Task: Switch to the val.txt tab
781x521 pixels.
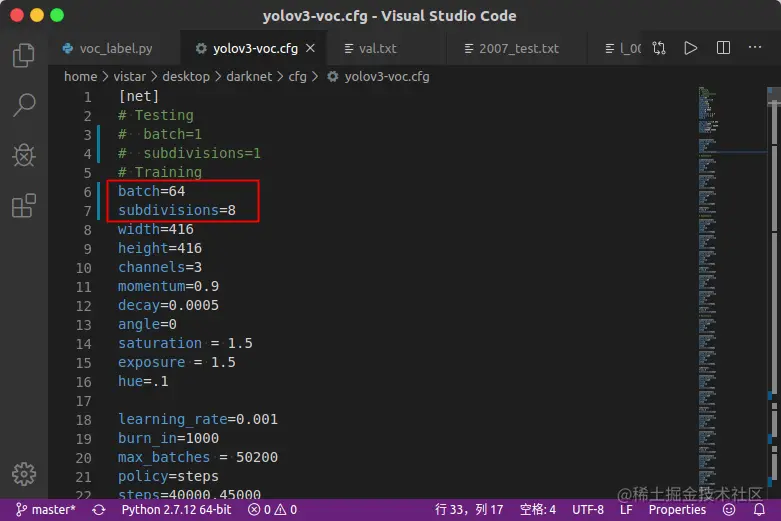Action: (371, 48)
